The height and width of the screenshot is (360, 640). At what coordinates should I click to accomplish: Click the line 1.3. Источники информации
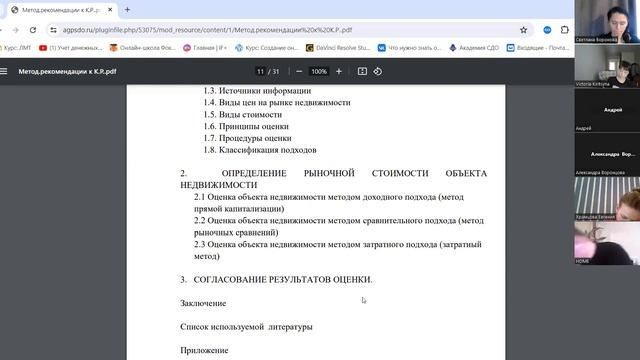257,91
